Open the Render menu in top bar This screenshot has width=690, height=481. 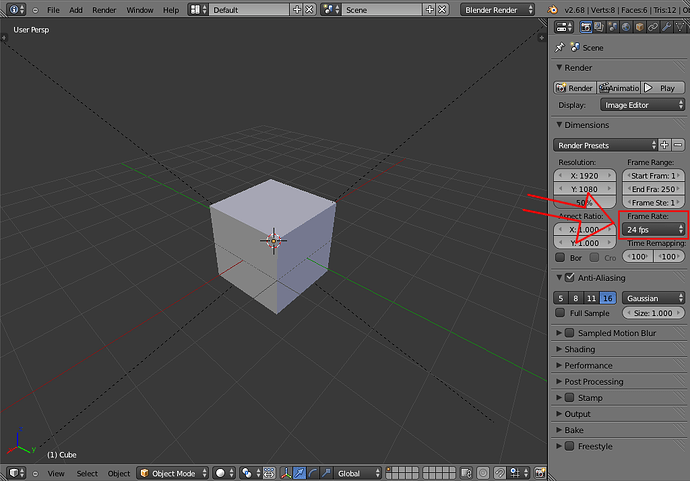coord(104,10)
